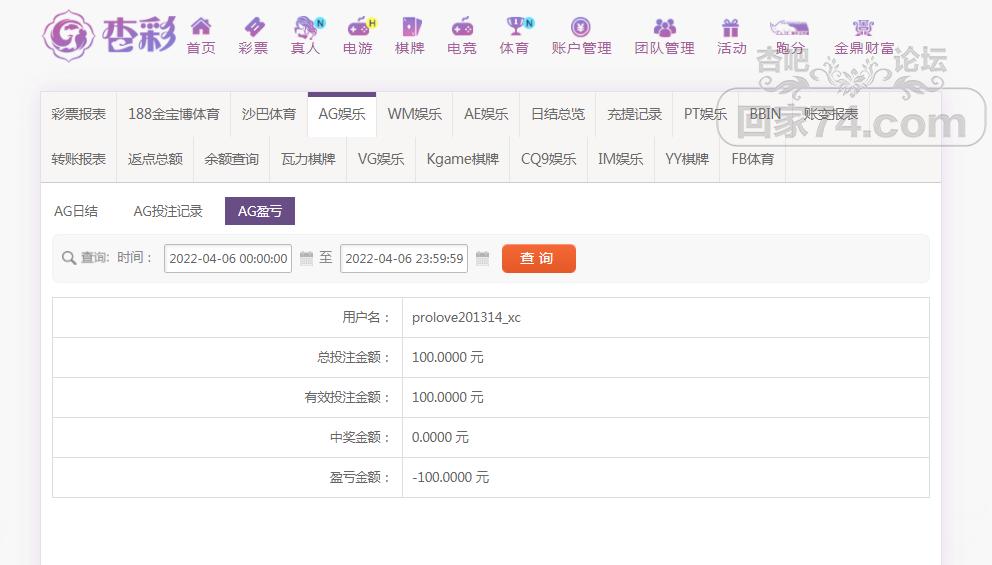Image resolution: width=992 pixels, height=565 pixels.
Task: Click the 首页 home icon
Action: (x=201, y=28)
